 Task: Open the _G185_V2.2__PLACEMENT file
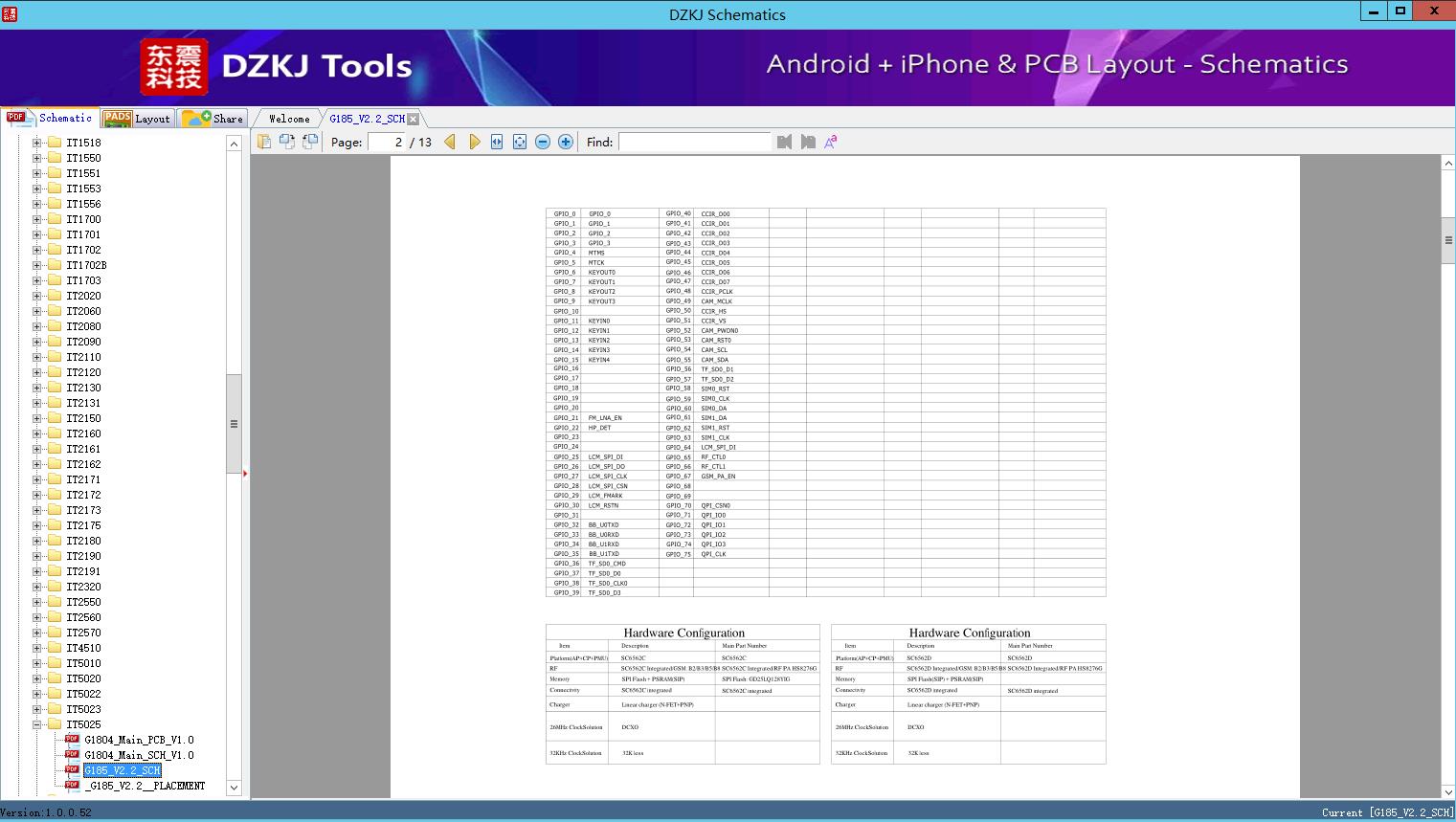coord(145,786)
